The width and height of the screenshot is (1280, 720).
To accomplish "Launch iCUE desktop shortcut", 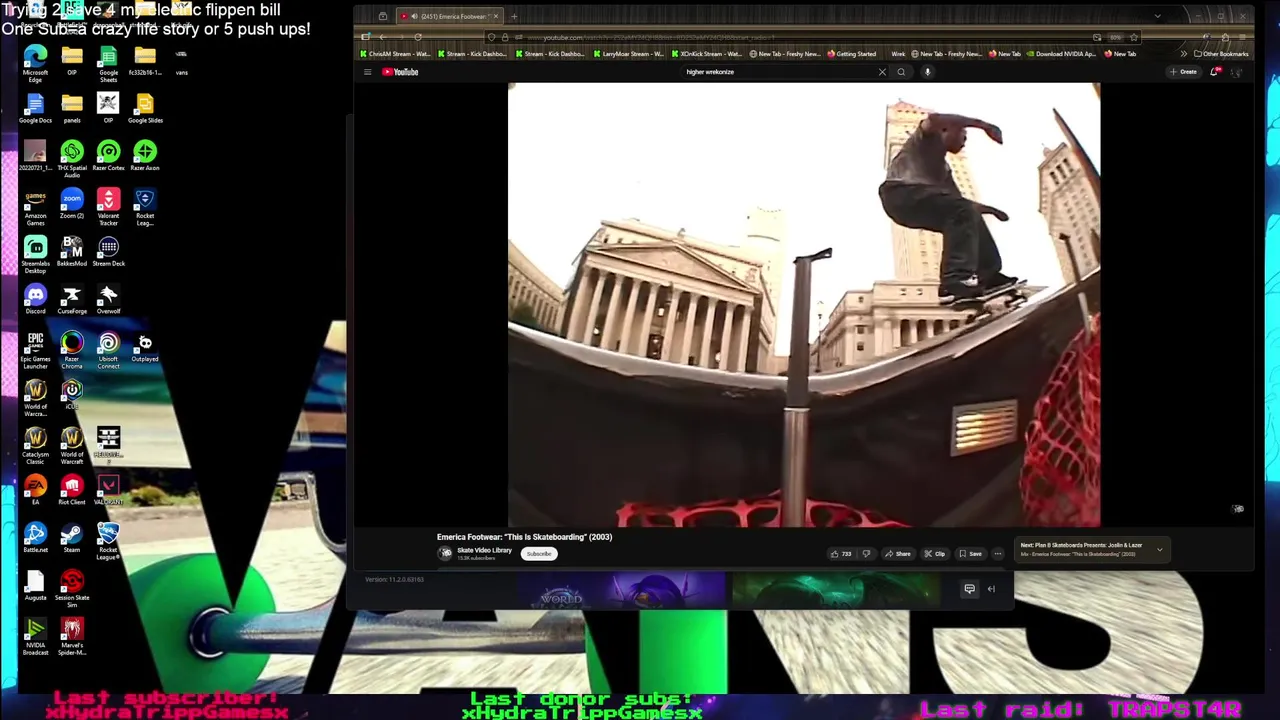I will (x=72, y=394).
